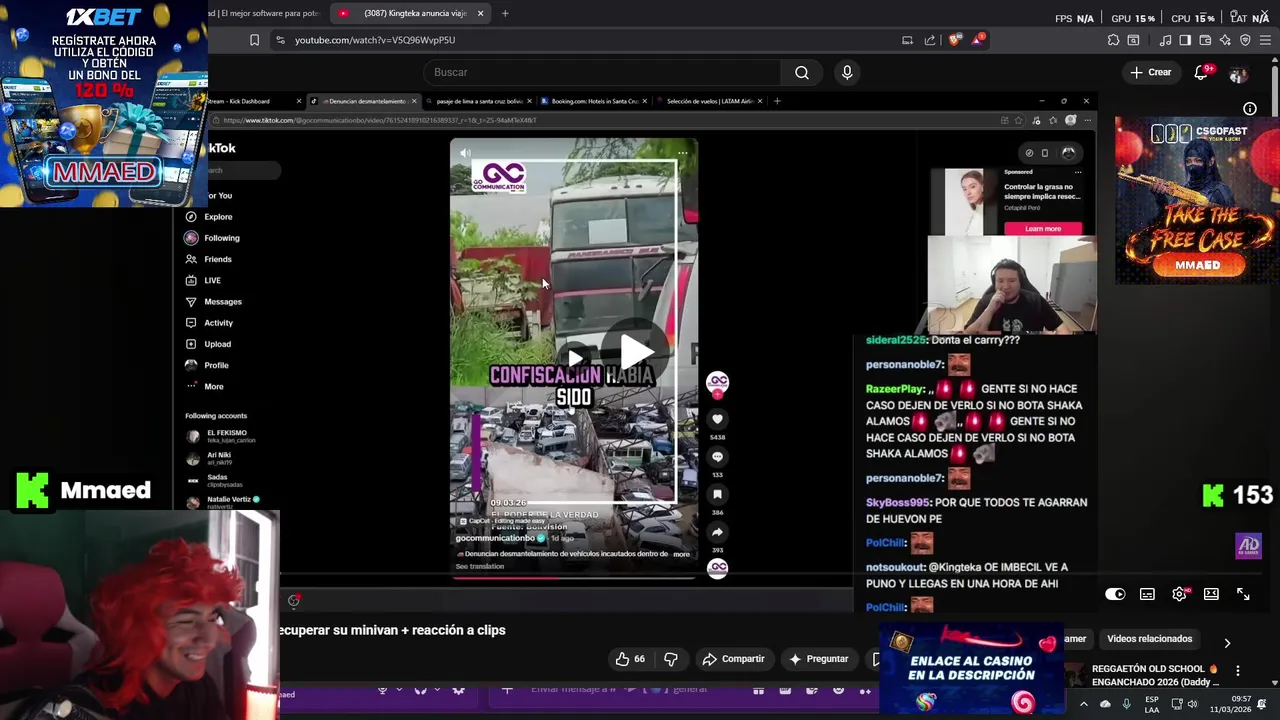This screenshot has width=1280, height=720.
Task: Open the browser extensions puzzle icon
Action: (x=1113, y=40)
